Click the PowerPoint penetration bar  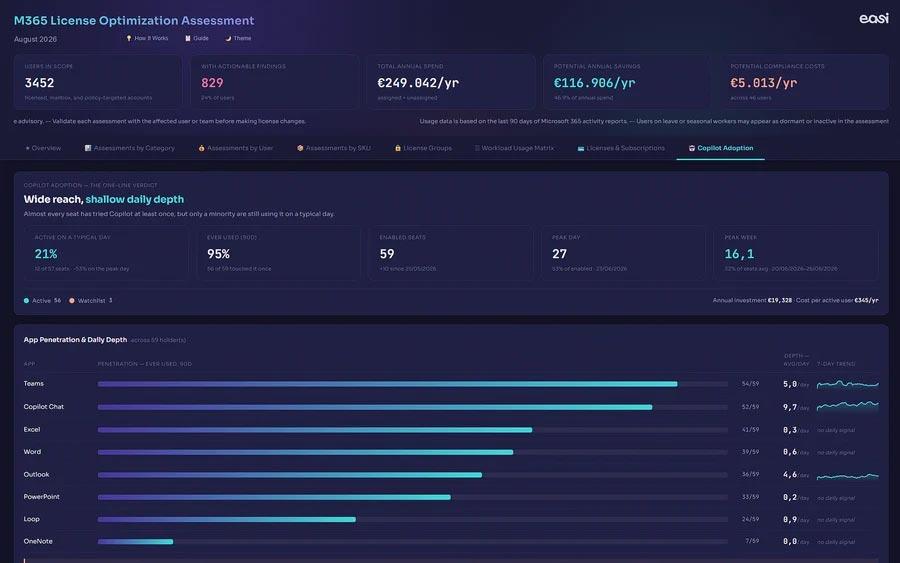tap(413, 497)
